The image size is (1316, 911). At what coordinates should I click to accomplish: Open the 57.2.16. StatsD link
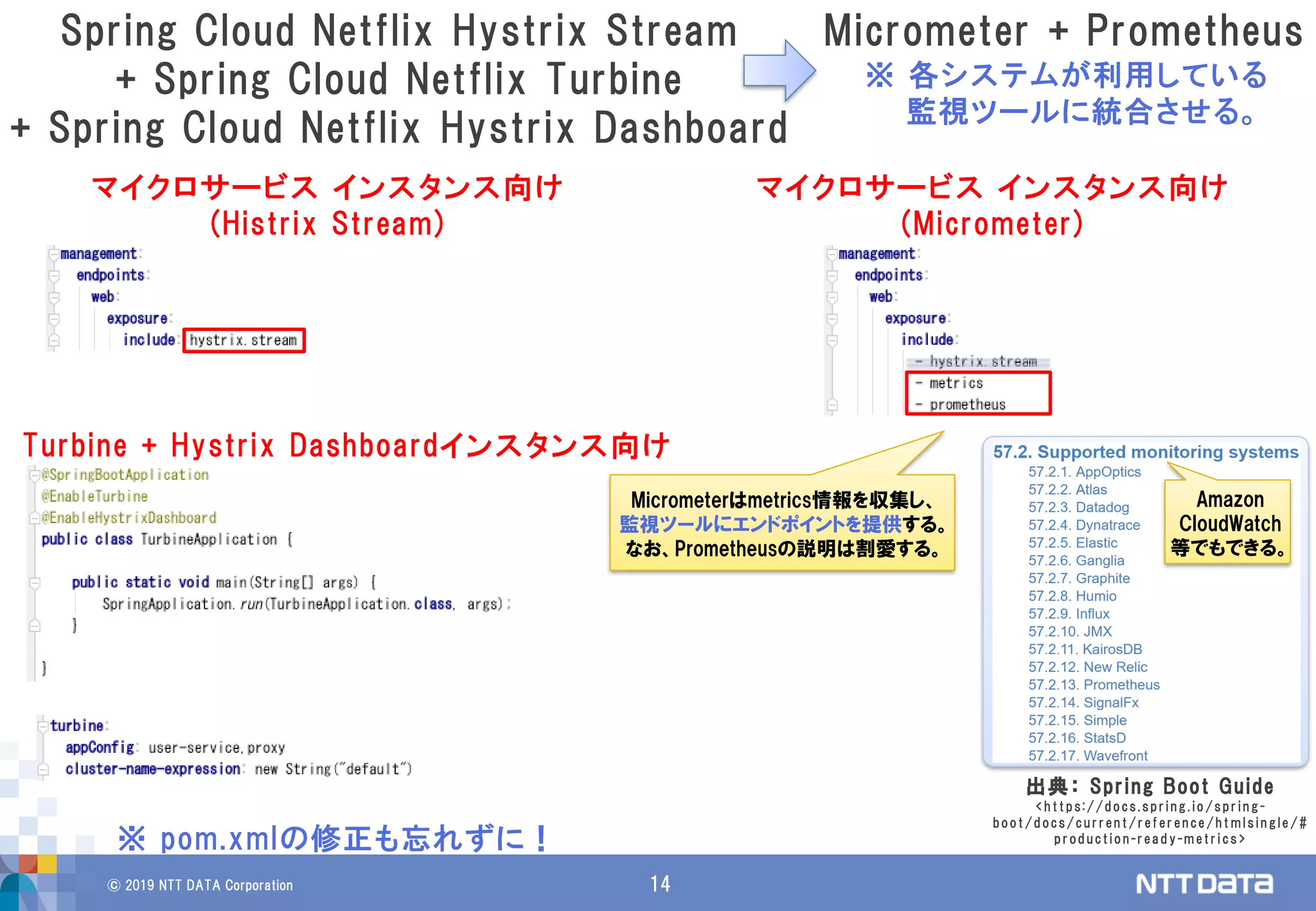1077,738
